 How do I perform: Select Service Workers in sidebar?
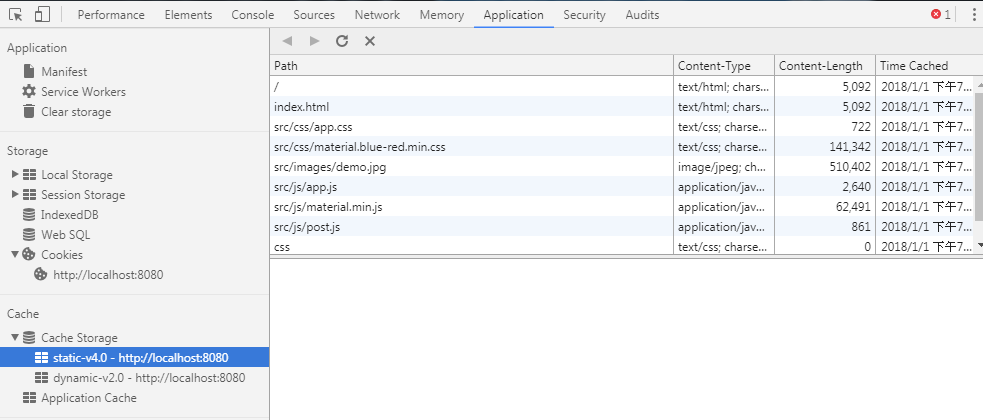(x=83, y=92)
